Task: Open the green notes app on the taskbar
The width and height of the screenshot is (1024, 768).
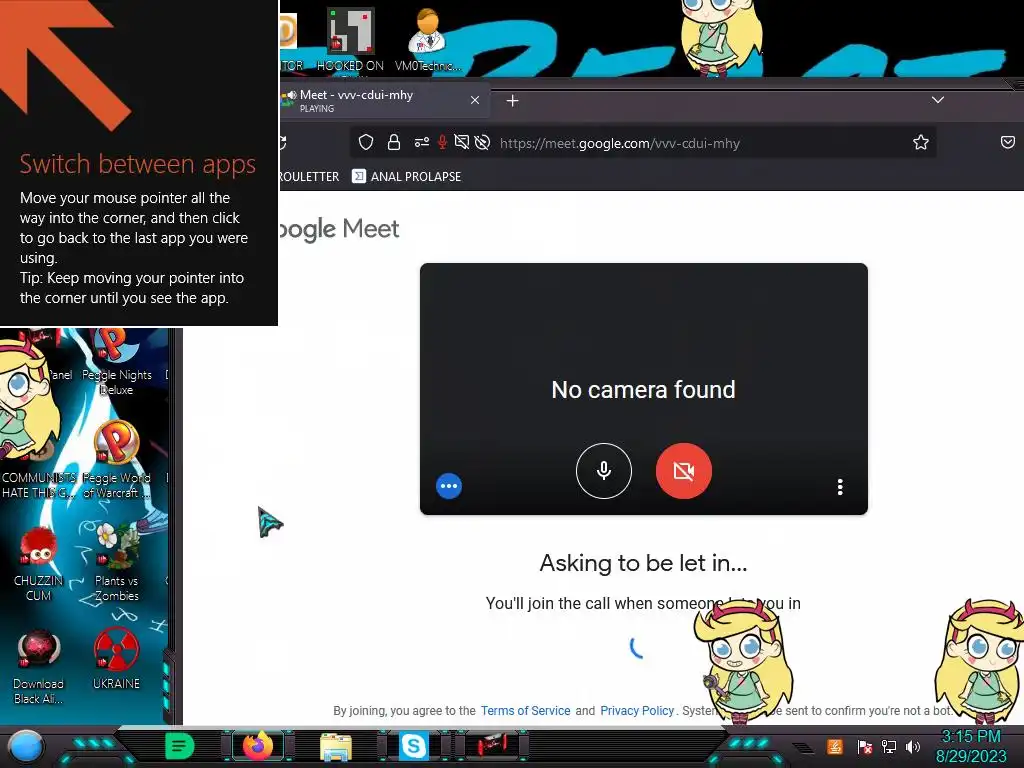Action: tap(179, 746)
